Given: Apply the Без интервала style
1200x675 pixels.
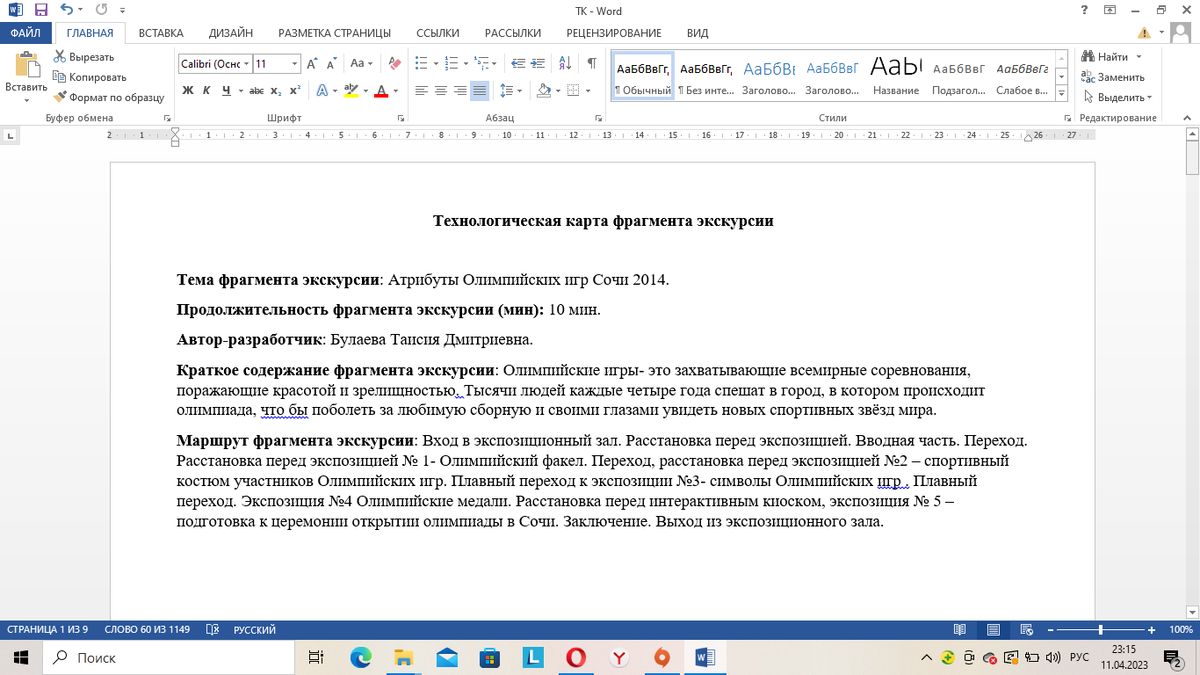Looking at the screenshot, I should [706, 77].
